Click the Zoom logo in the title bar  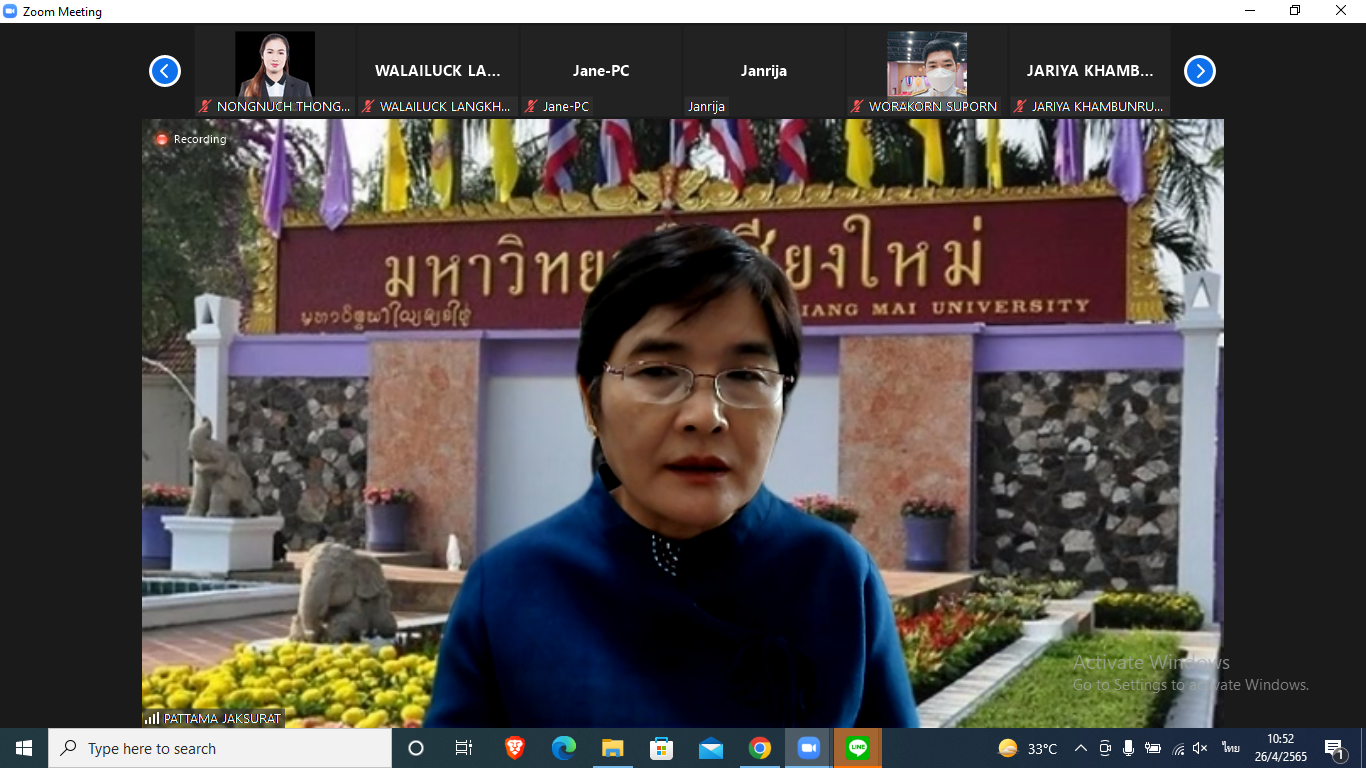(10, 11)
